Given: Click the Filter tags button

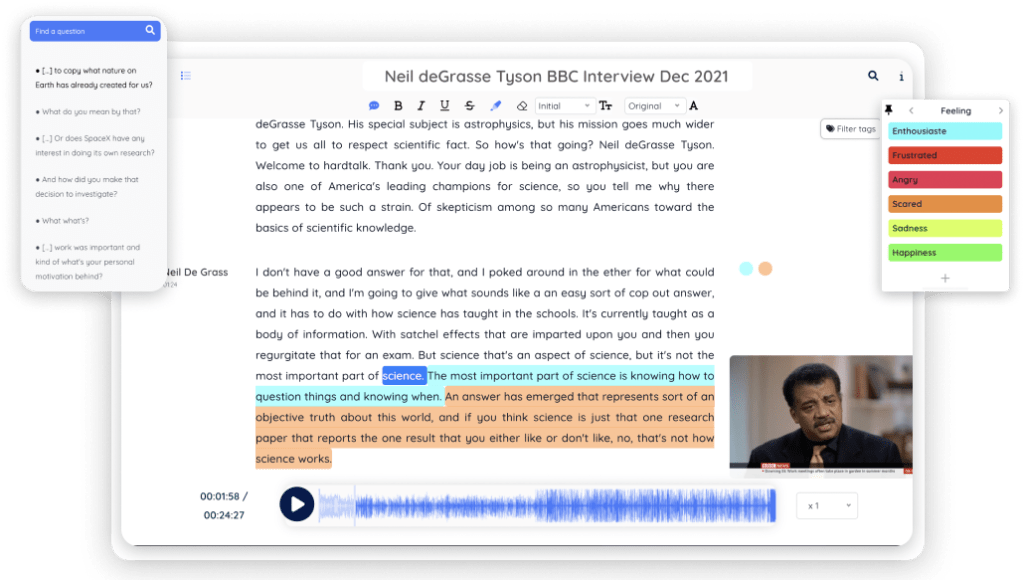Looking at the screenshot, I should click(x=850, y=129).
